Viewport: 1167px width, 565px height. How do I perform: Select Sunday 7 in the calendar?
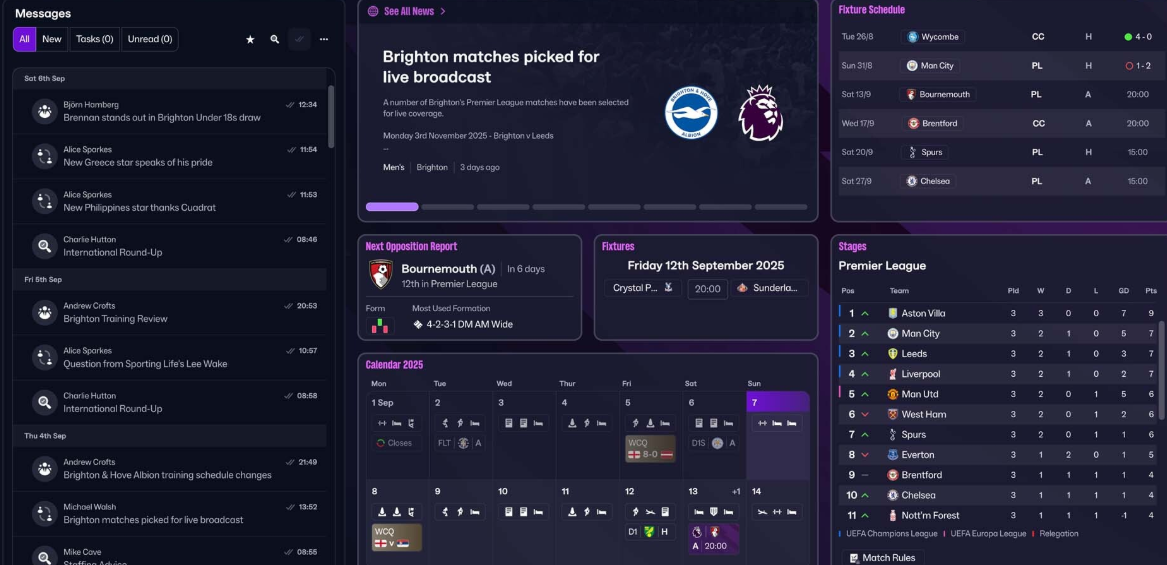point(778,435)
